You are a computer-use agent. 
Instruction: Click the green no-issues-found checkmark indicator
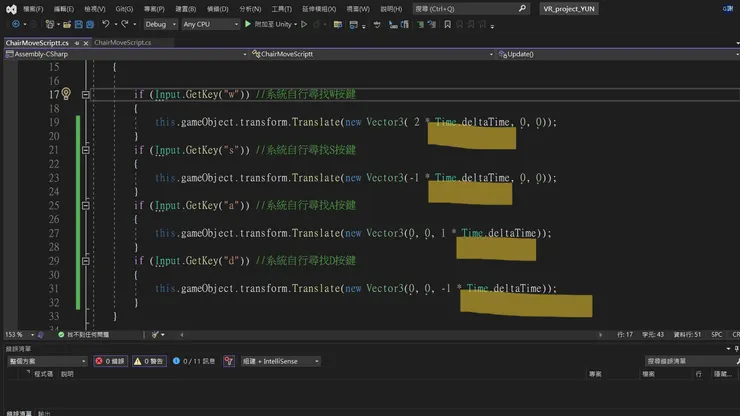coord(61,334)
